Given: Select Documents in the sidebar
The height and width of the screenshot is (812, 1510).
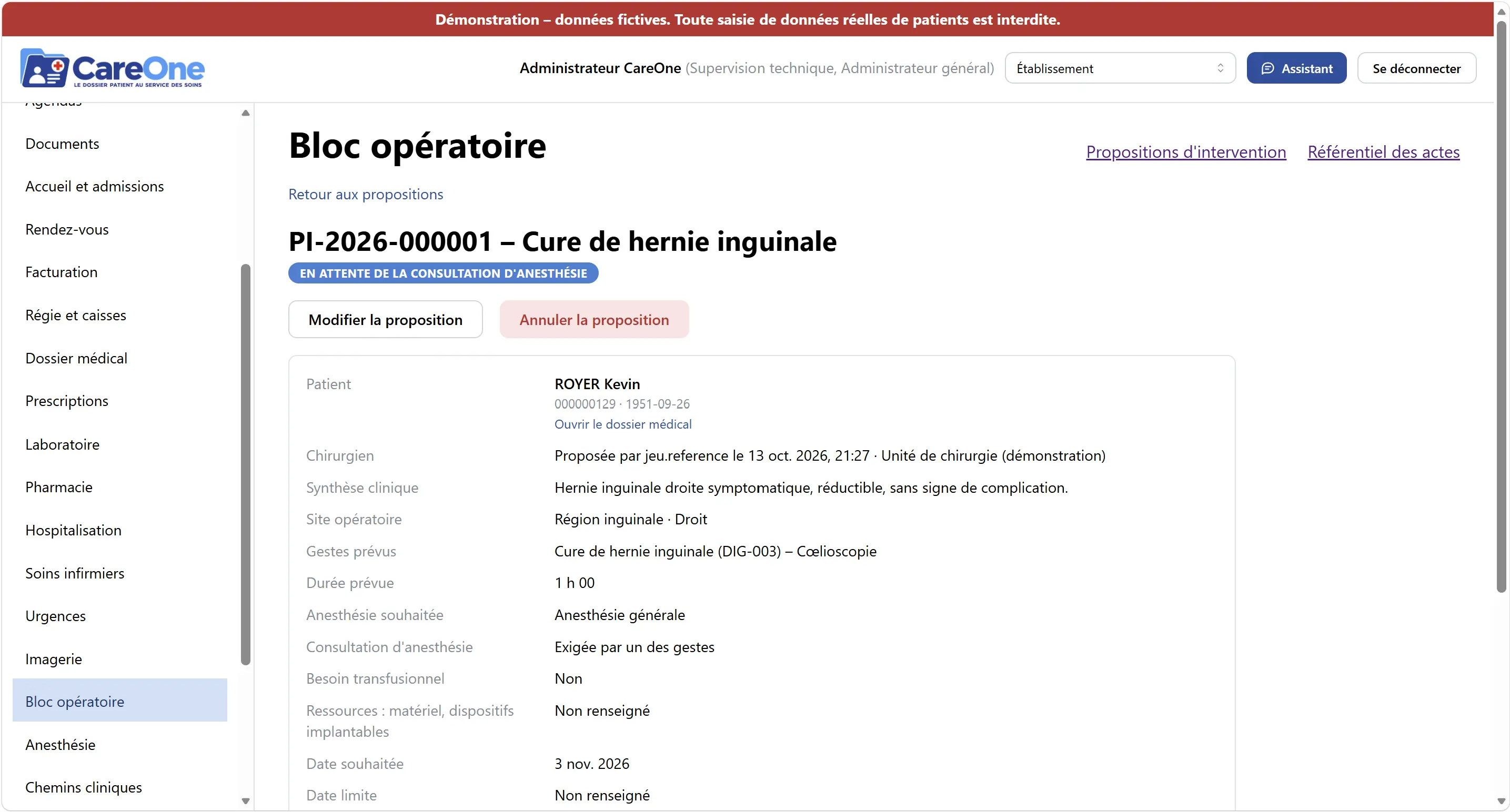Looking at the screenshot, I should (119, 144).
